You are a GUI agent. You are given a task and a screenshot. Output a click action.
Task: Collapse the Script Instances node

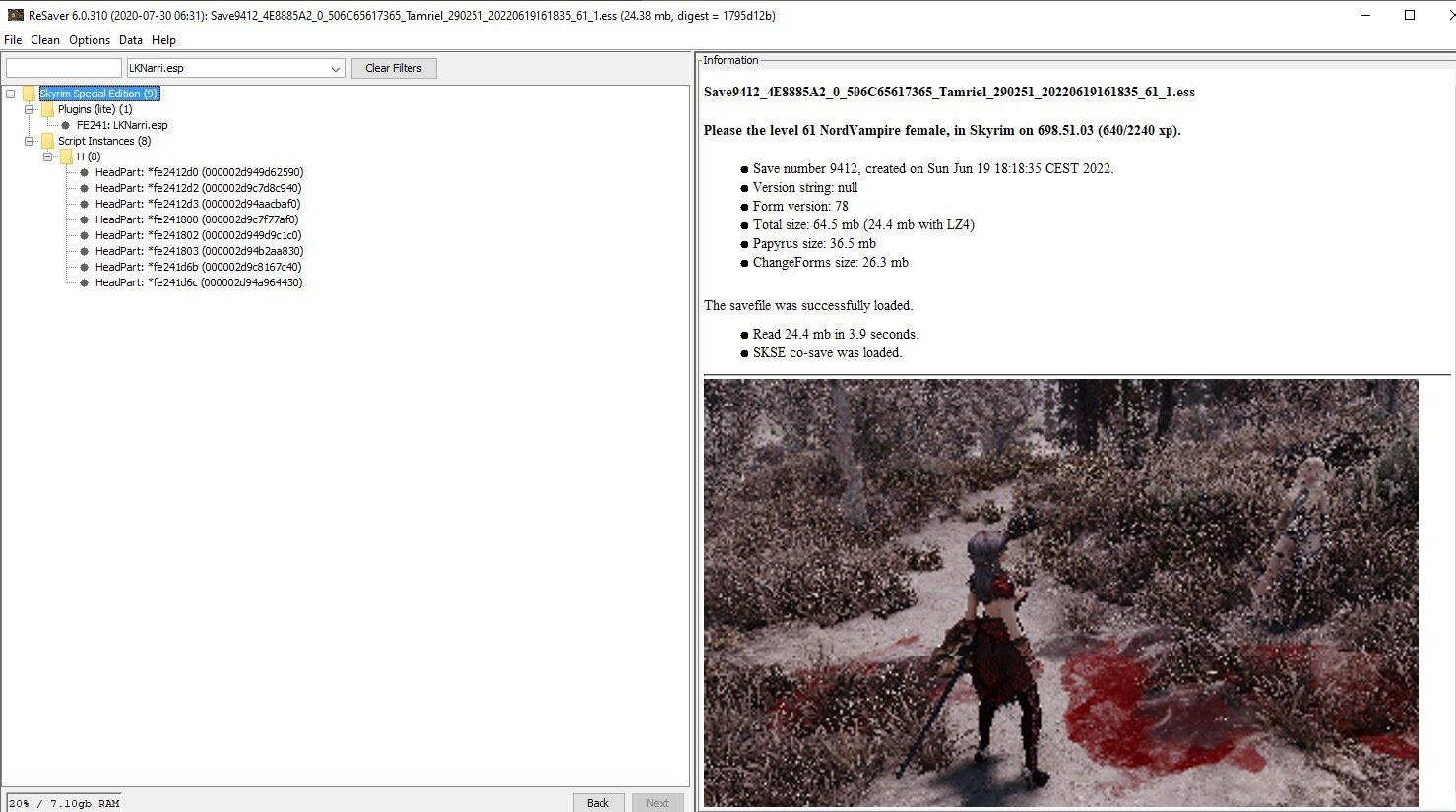(30, 141)
